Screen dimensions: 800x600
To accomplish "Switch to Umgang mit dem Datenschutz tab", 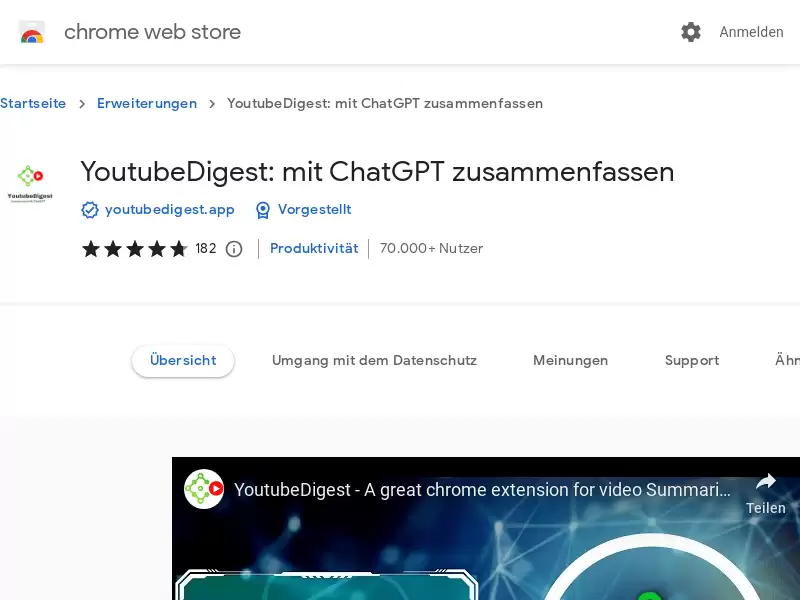I will pos(374,361).
